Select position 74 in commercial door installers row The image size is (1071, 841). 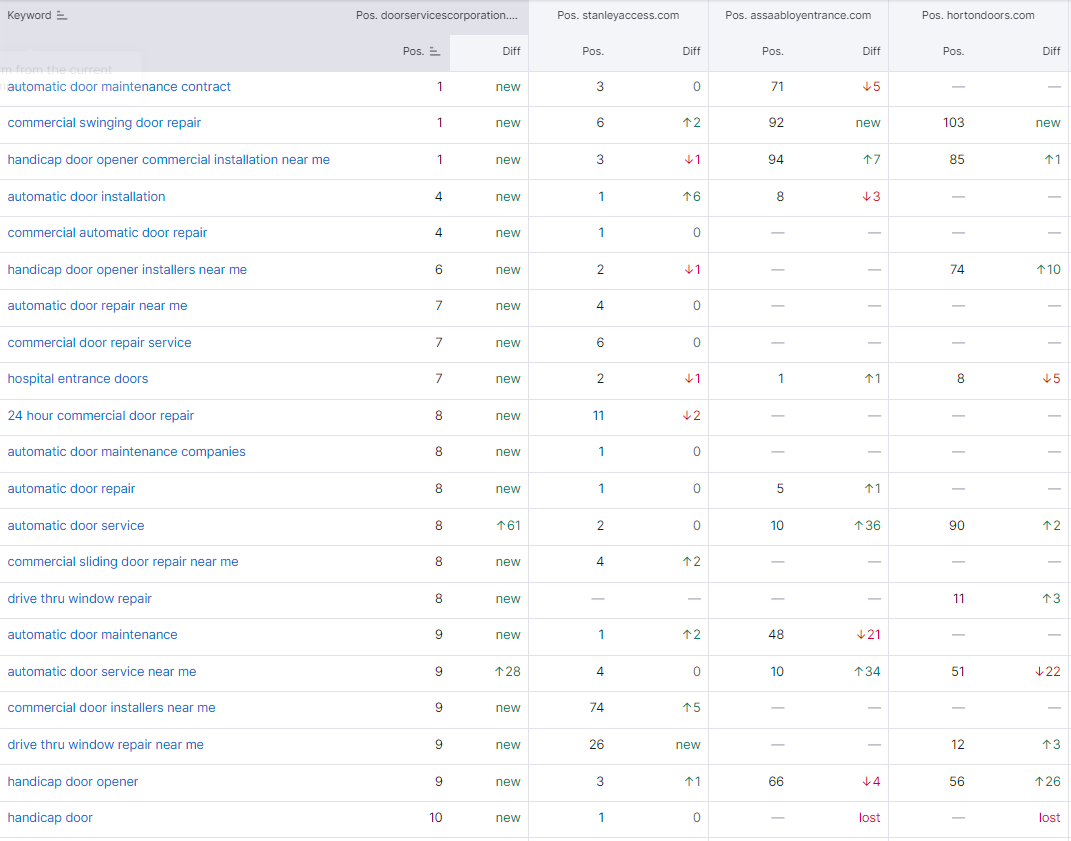tap(597, 708)
